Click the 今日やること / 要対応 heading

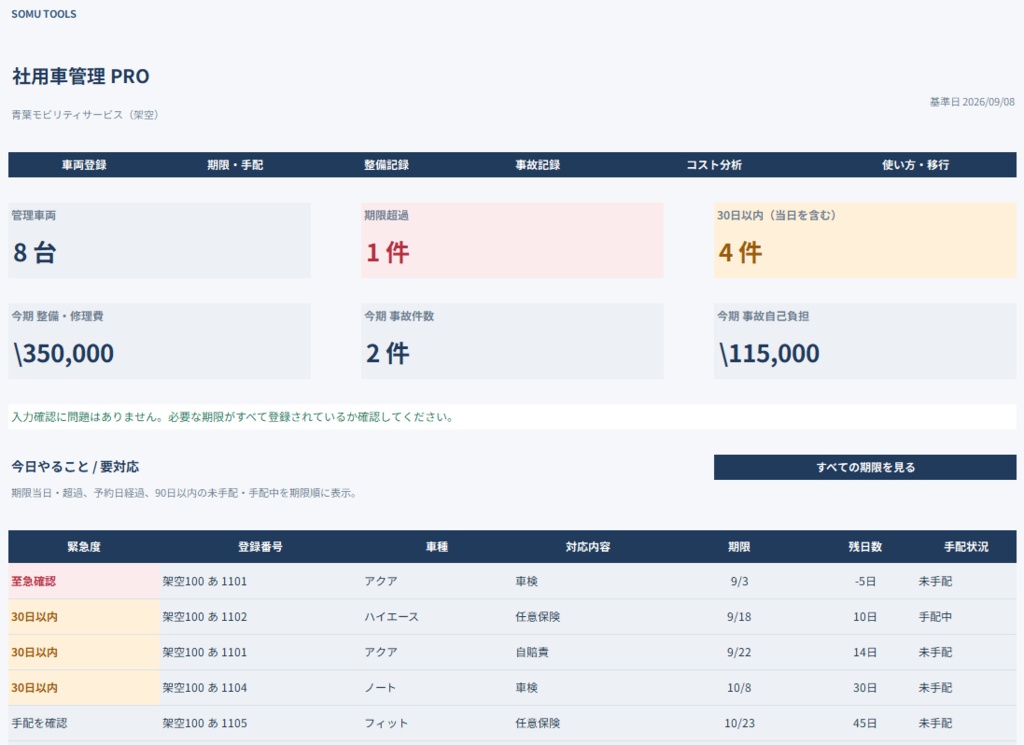click(75, 467)
